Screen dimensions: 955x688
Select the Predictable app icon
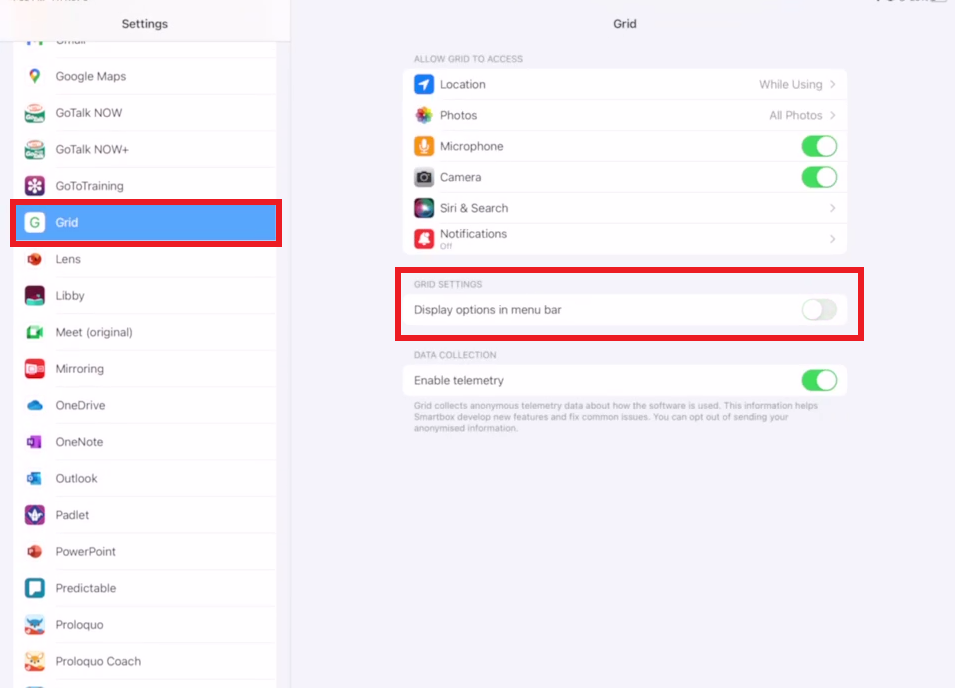(x=35, y=588)
